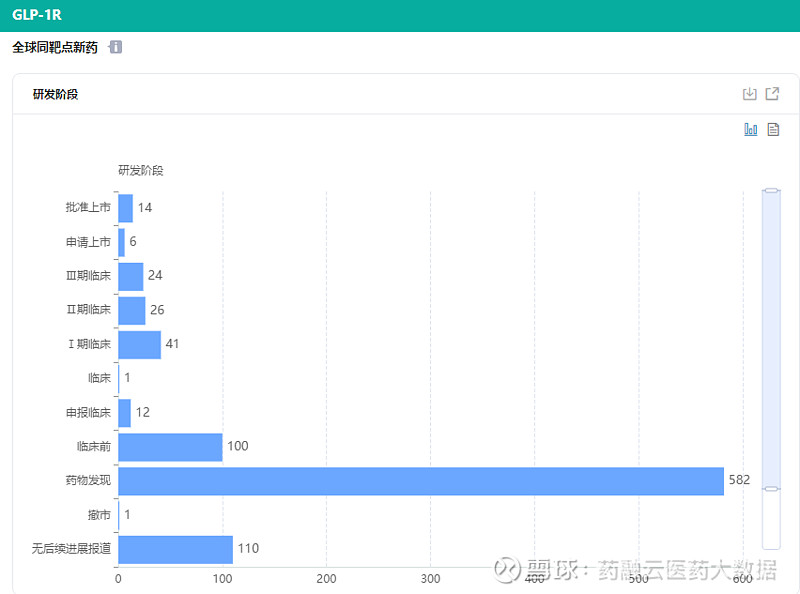Open the chart in a new window
800x594 pixels.
(772, 93)
